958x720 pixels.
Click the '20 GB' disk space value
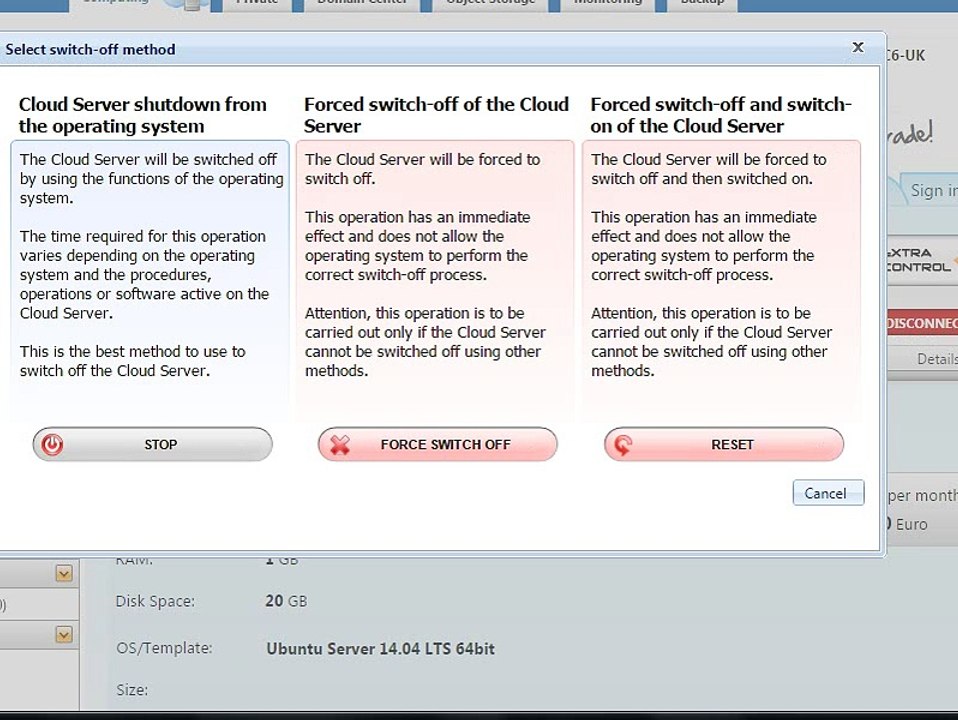(286, 601)
